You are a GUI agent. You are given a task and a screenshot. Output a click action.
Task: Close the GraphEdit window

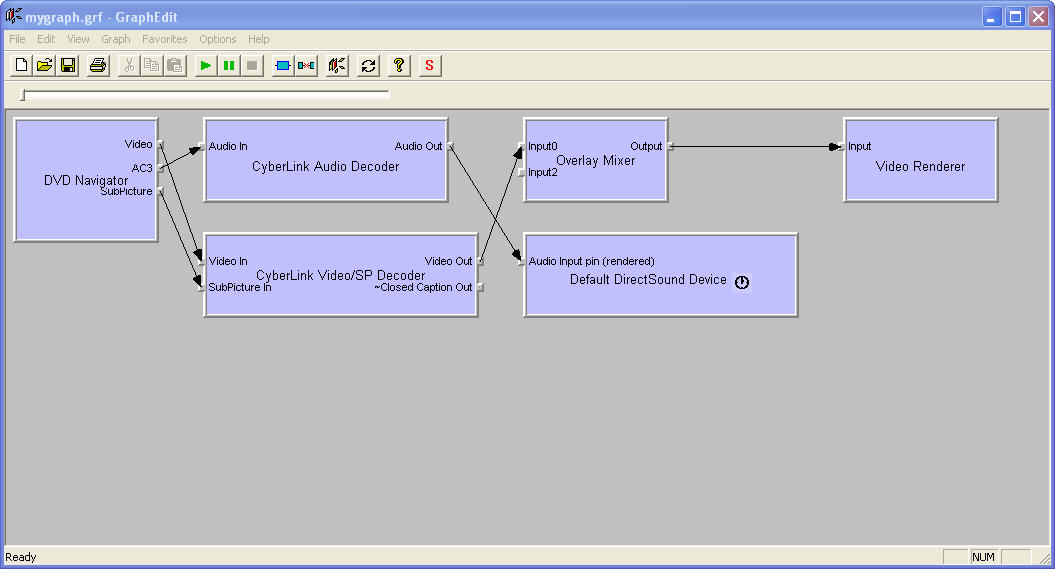[x=1038, y=17]
